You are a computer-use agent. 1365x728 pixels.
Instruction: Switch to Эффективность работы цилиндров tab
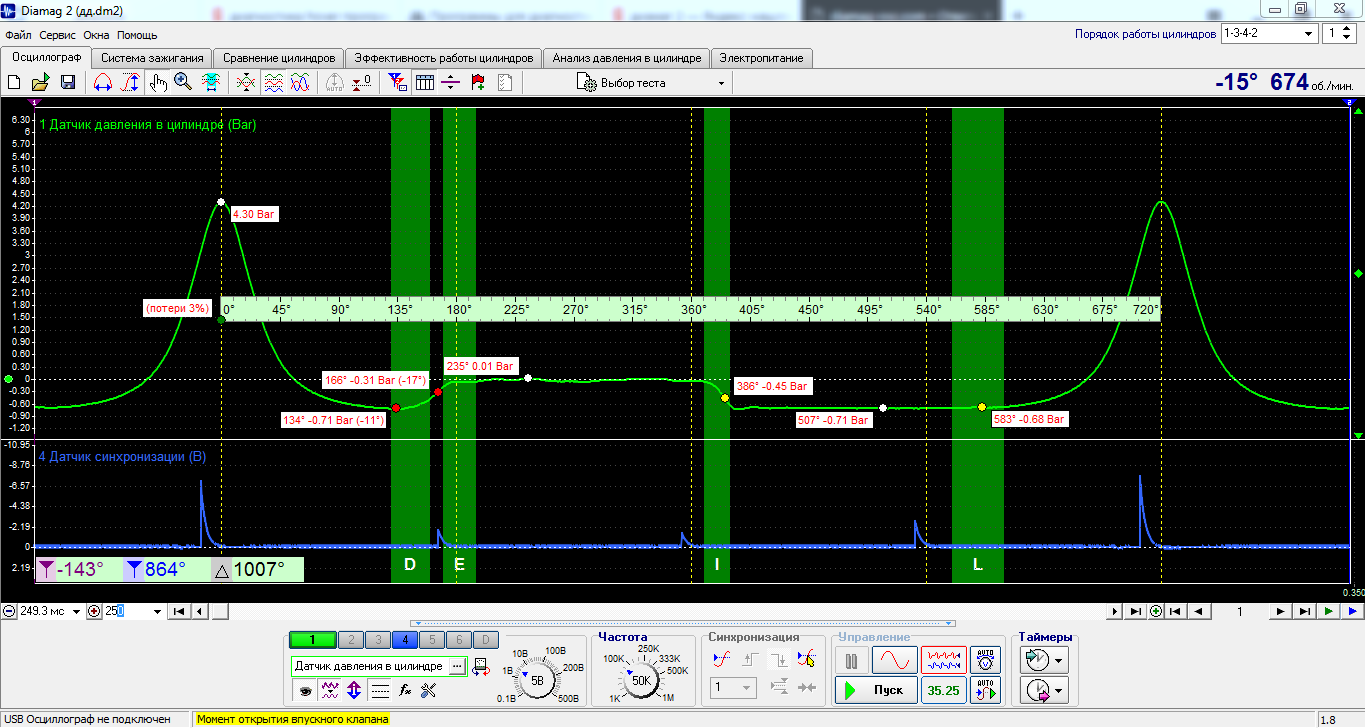tap(445, 58)
